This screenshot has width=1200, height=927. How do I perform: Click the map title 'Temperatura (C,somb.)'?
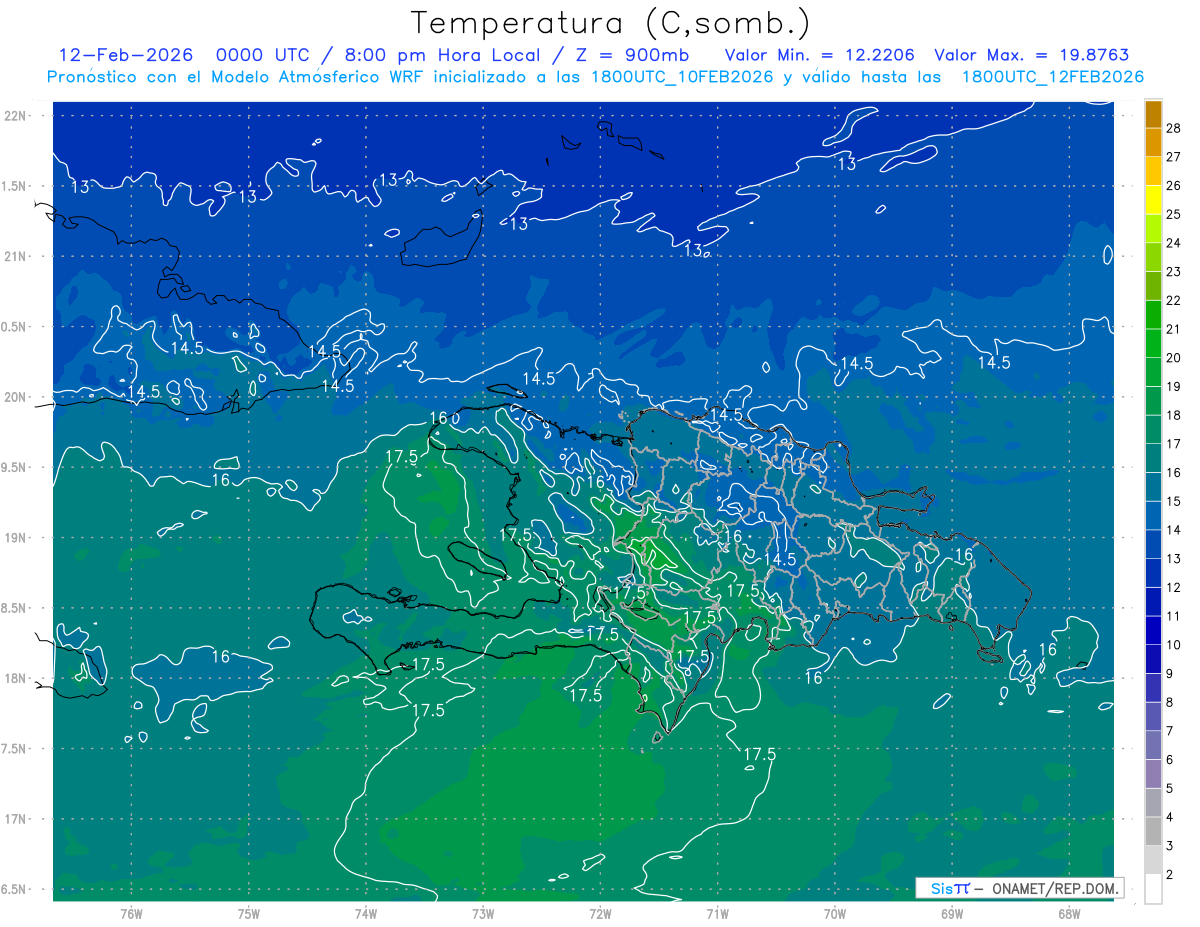point(611,22)
